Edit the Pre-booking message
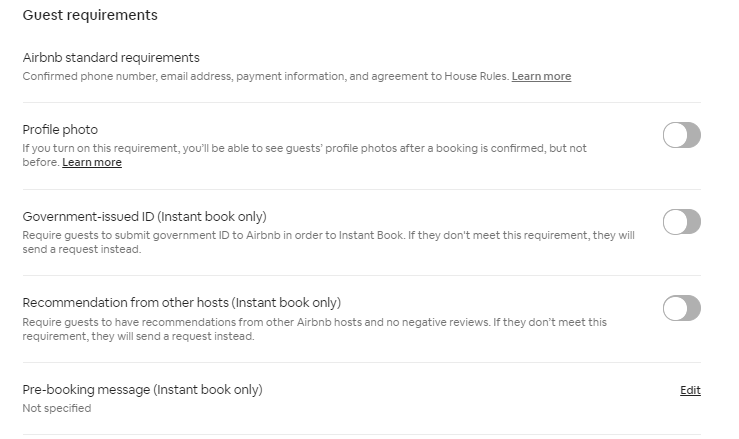 690,390
